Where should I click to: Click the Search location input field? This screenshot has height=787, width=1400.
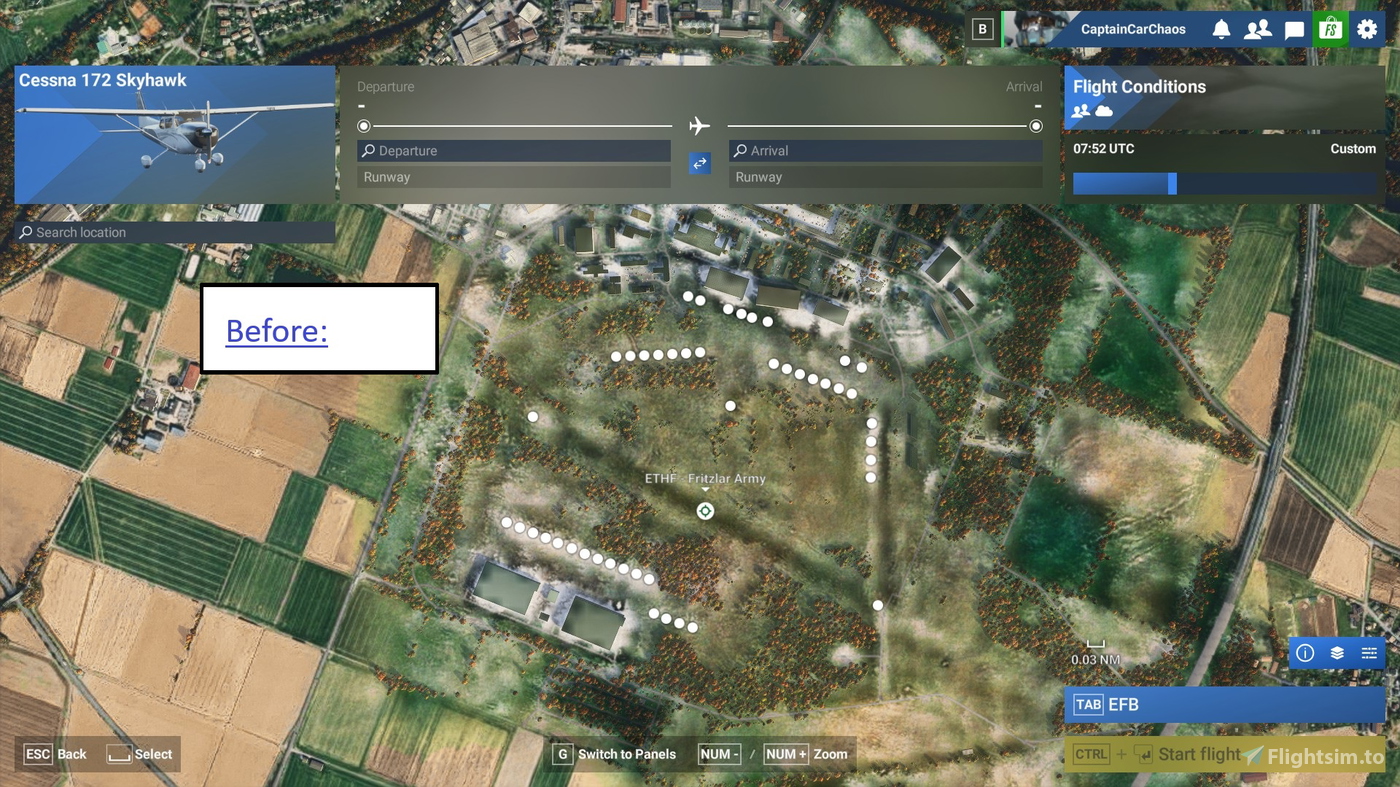coord(175,232)
